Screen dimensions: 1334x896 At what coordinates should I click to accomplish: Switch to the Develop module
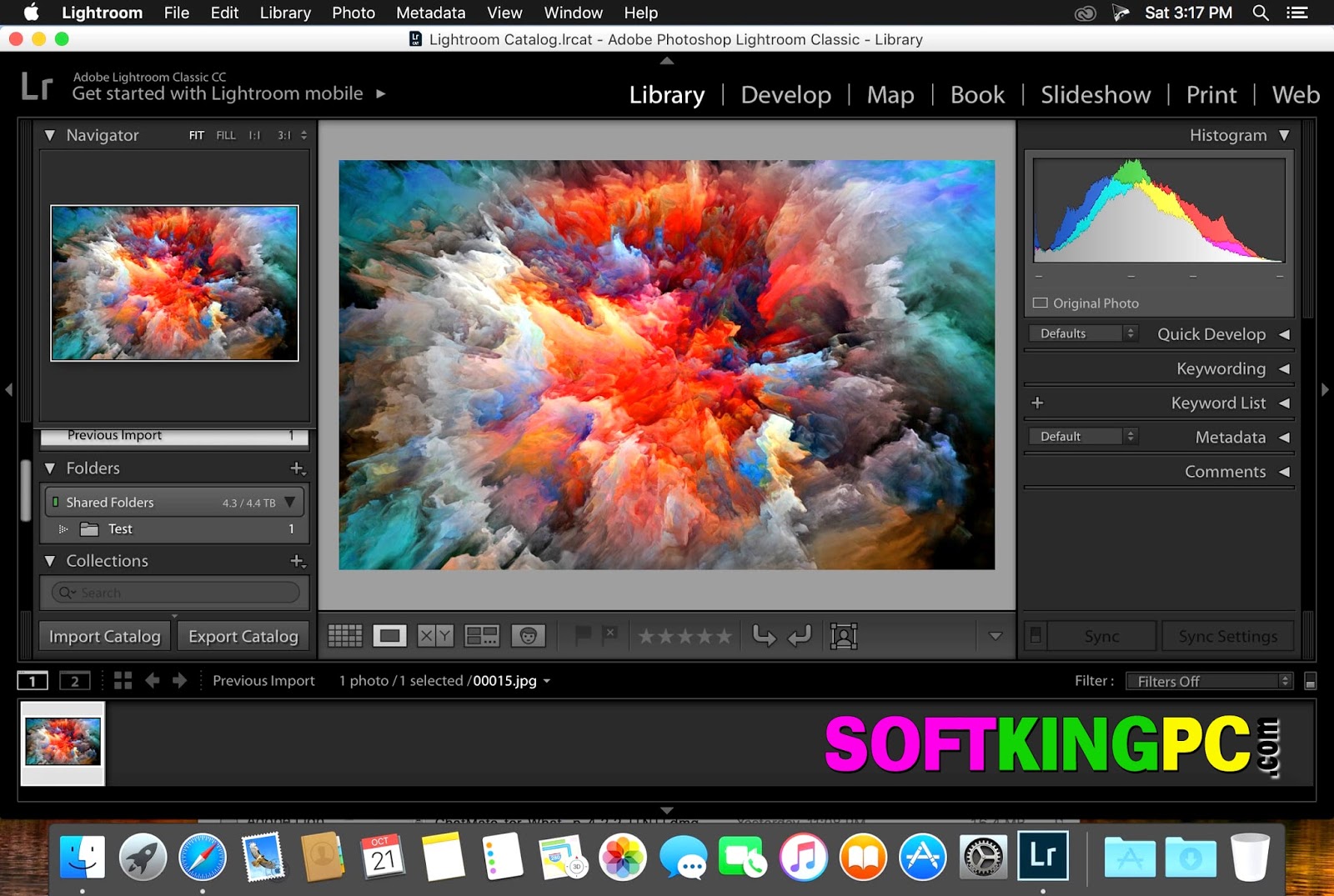pos(786,95)
